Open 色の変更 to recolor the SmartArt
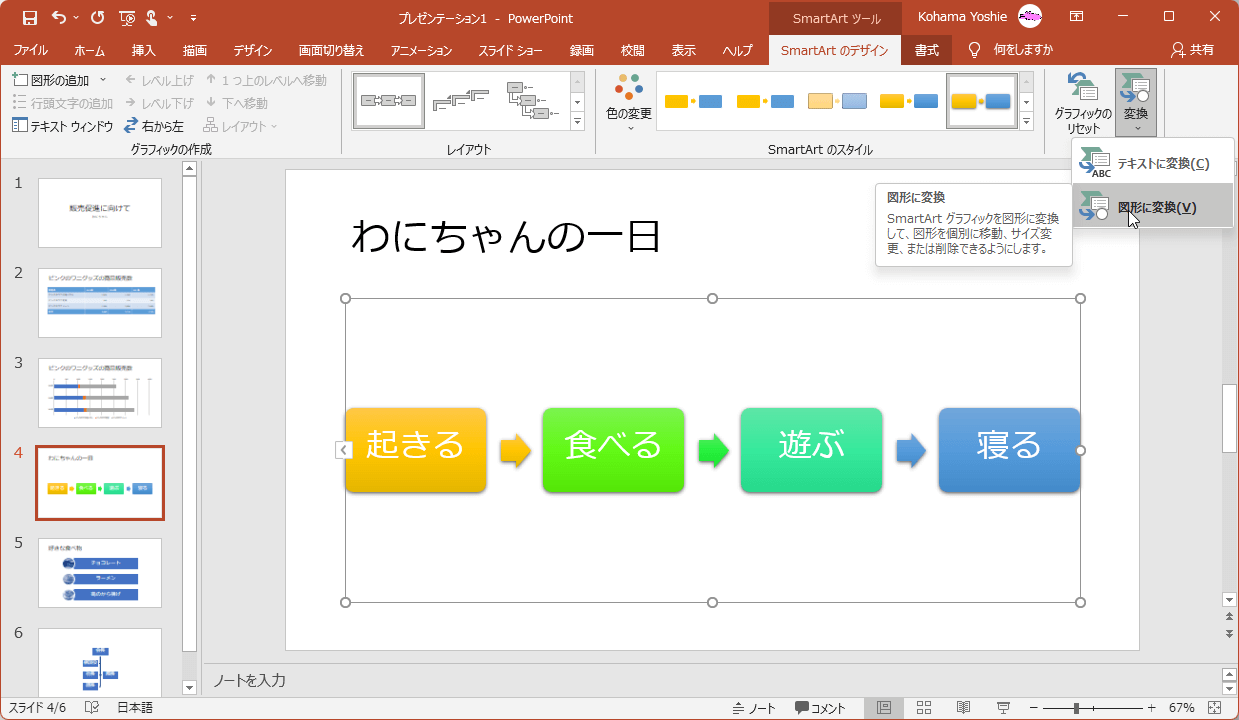This screenshot has width=1239, height=720. coord(628,101)
